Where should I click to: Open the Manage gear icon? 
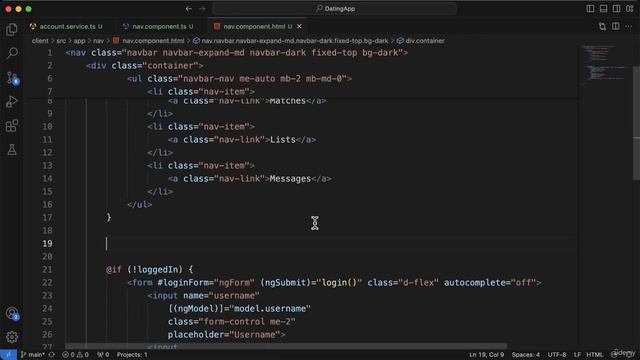[12, 337]
